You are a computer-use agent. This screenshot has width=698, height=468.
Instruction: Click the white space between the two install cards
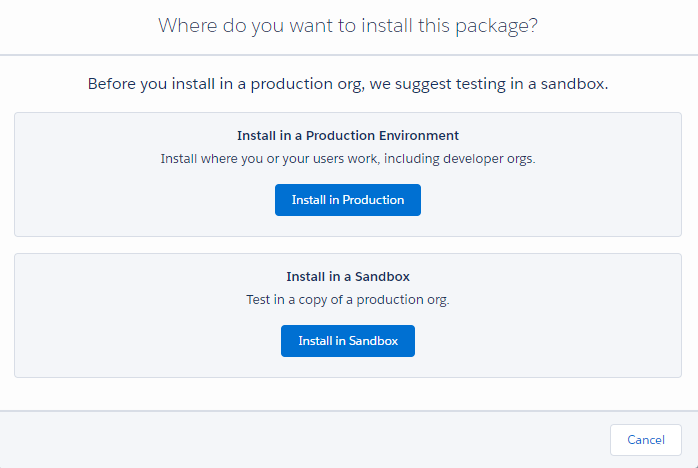(348, 245)
